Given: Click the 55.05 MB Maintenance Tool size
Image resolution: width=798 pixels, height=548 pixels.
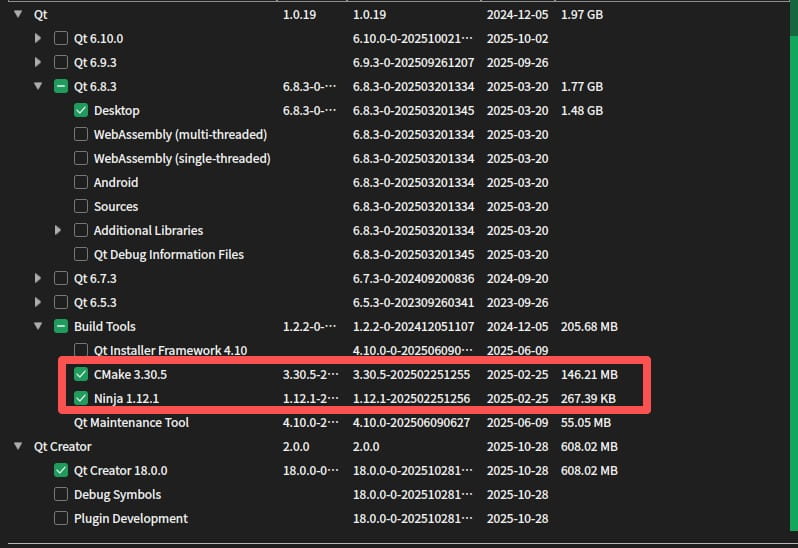Looking at the screenshot, I should (x=586, y=422).
